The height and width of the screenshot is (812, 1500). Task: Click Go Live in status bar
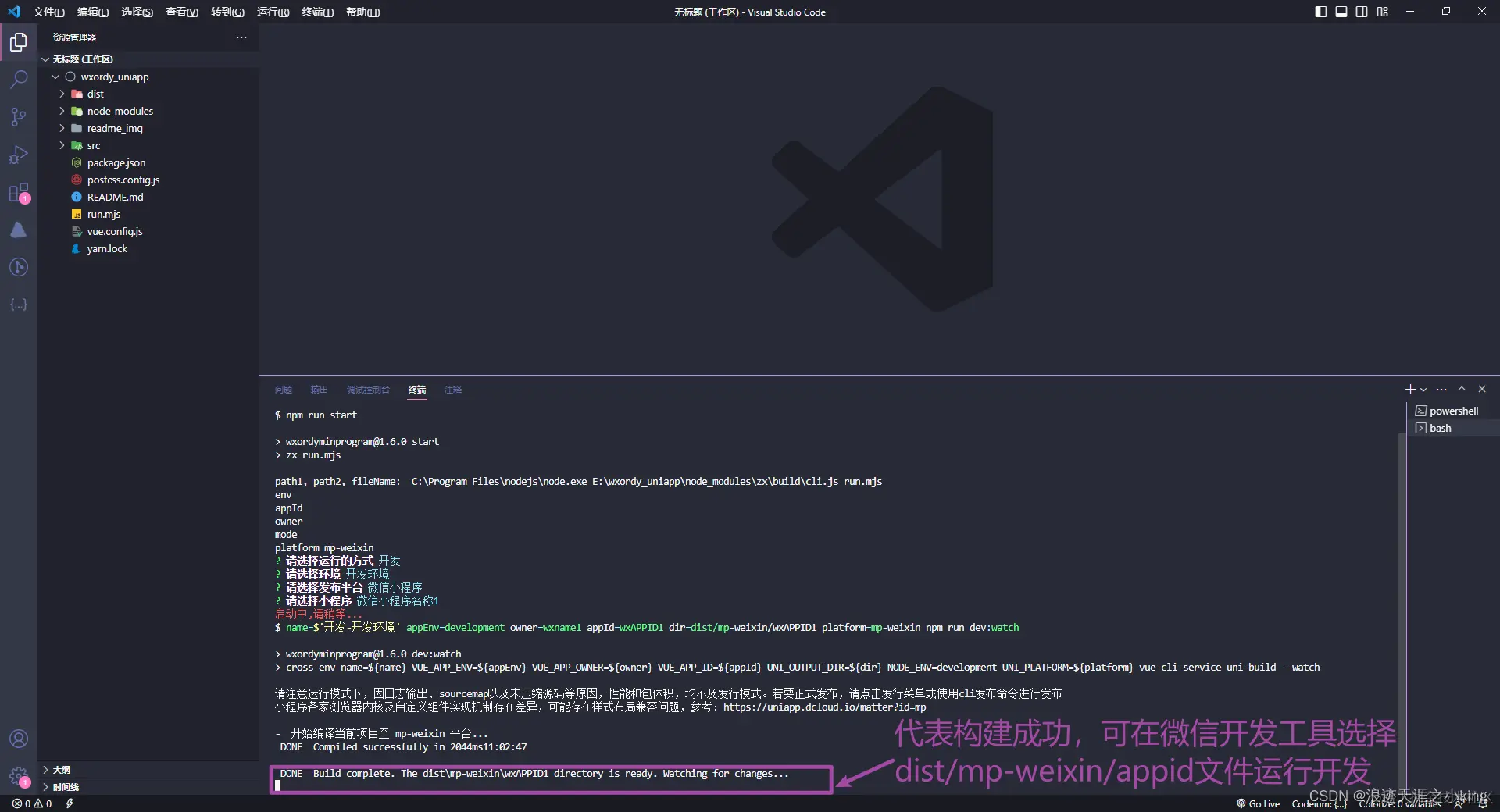[1258, 803]
